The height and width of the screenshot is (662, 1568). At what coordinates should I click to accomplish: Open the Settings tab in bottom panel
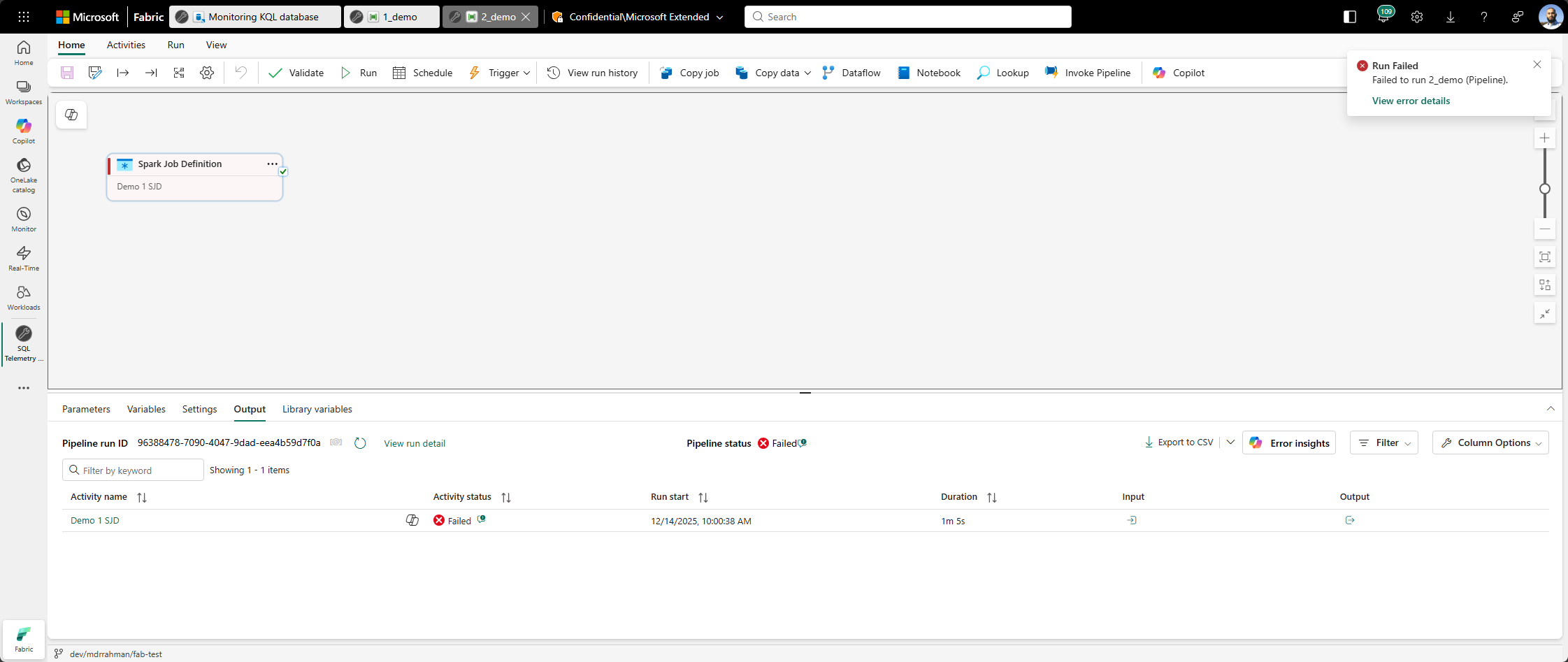pos(199,409)
